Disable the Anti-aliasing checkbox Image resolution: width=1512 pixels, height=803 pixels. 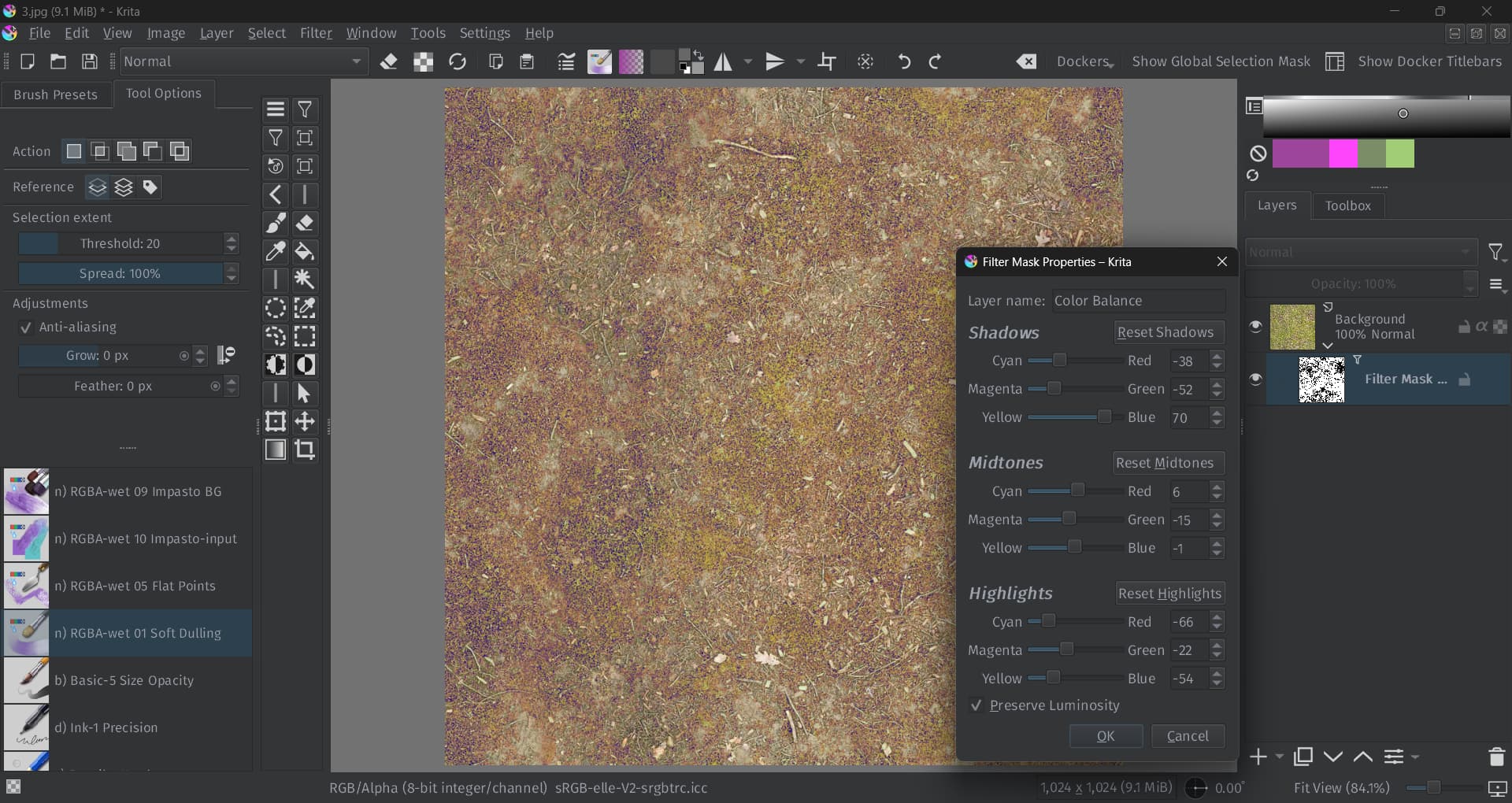click(x=26, y=327)
